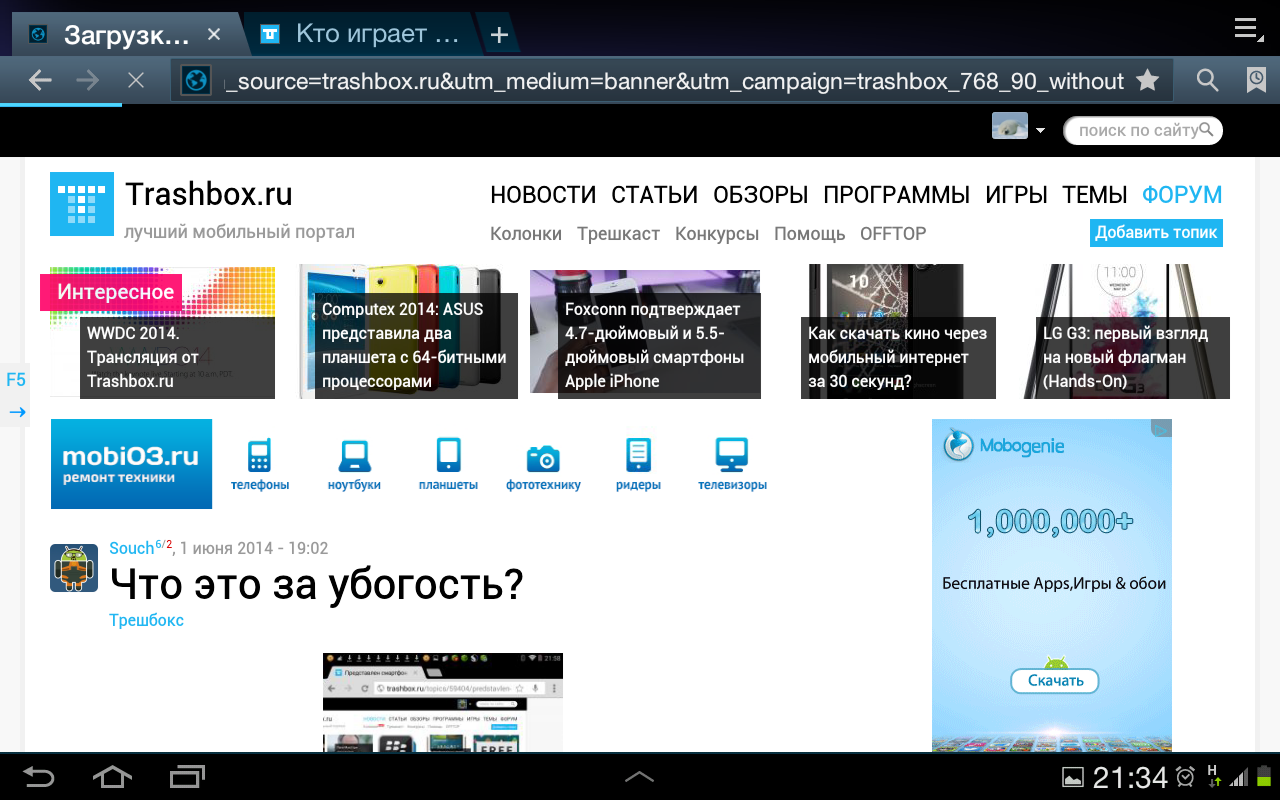Open the ИГРЫ menu item
The width and height of the screenshot is (1280, 800).
coord(1016,195)
